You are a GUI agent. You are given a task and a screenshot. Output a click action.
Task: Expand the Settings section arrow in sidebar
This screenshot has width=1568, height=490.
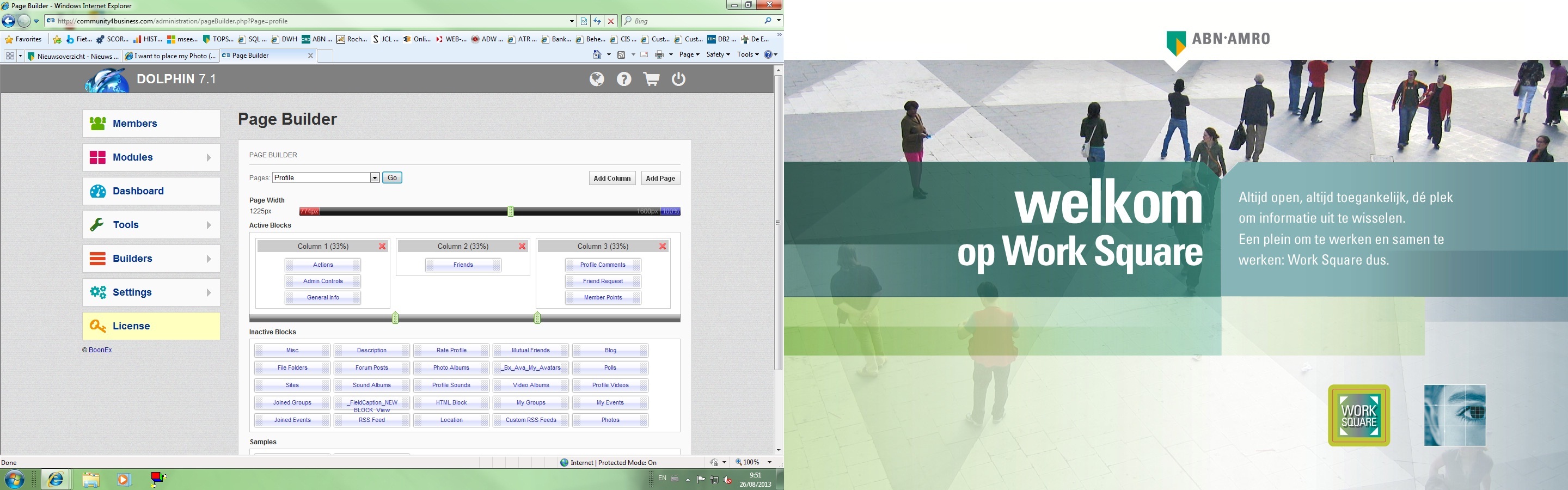(x=209, y=293)
